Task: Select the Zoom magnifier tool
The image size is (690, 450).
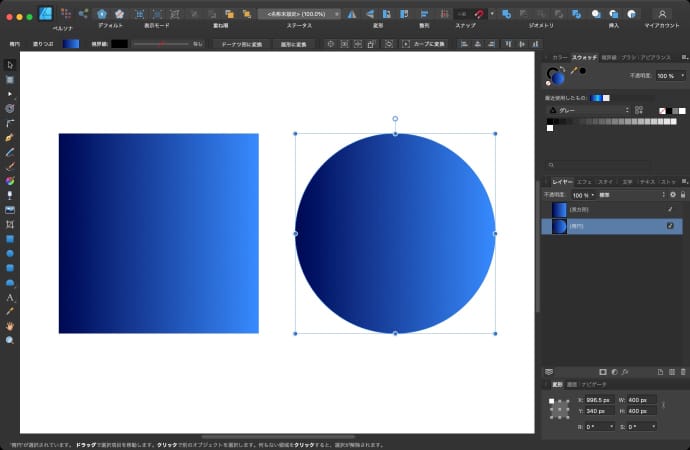Action: click(x=10, y=340)
